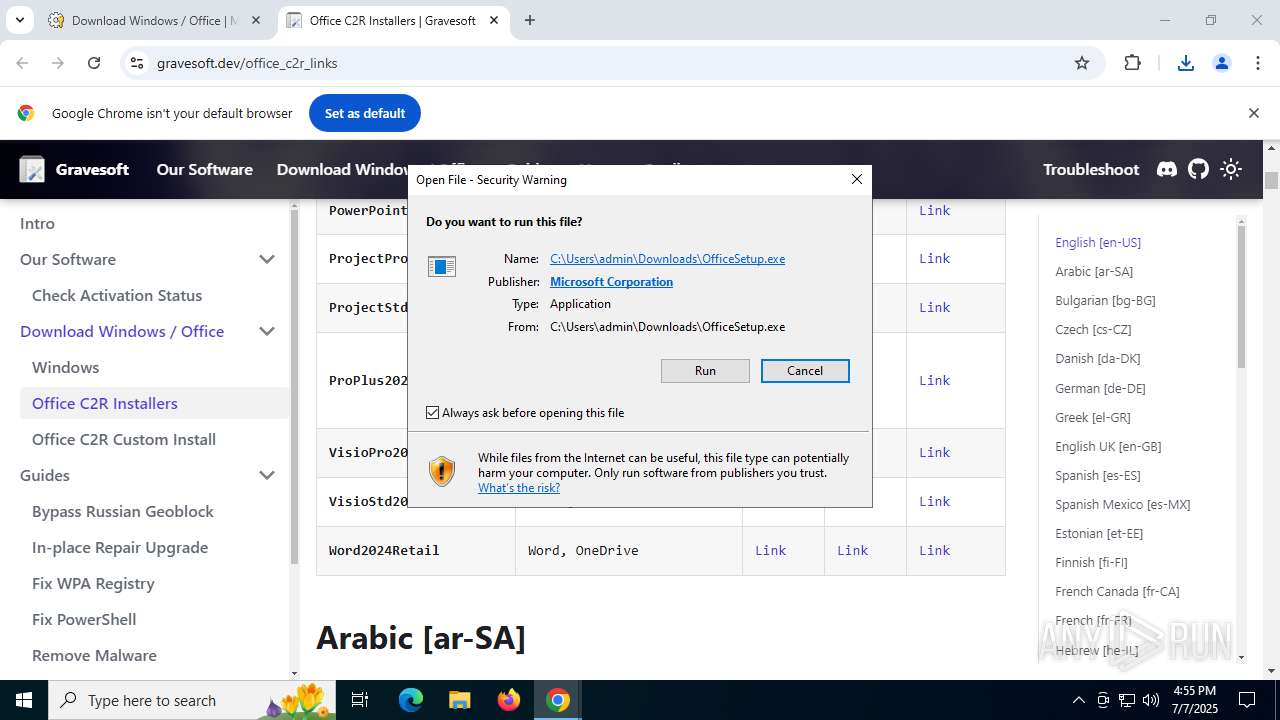Open the Download Windows / Office sidebar link
This screenshot has width=1280, height=720.
pos(122,331)
